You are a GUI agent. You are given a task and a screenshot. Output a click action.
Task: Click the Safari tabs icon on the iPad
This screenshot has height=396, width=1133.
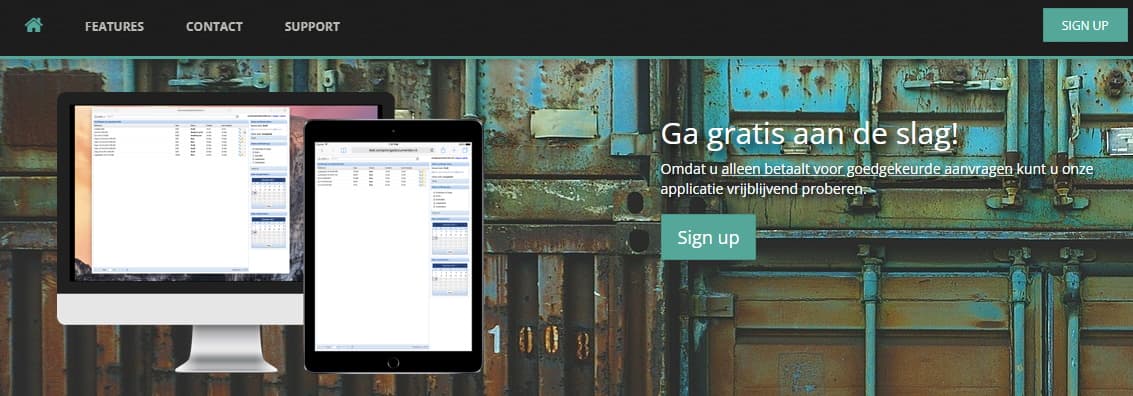(x=465, y=150)
